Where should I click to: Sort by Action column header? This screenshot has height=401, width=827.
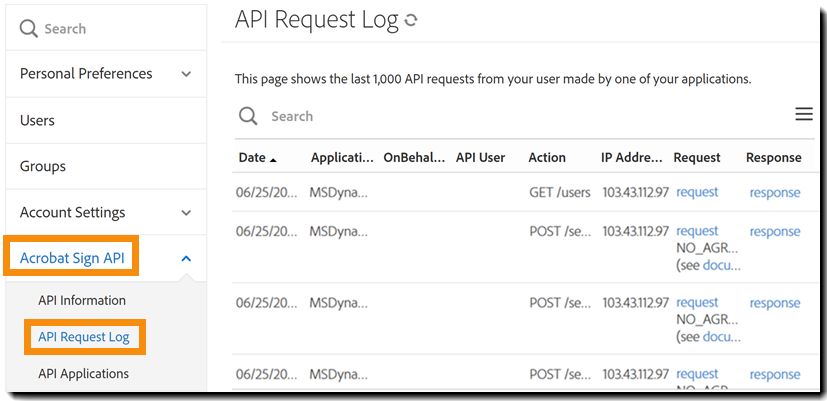[x=547, y=158]
